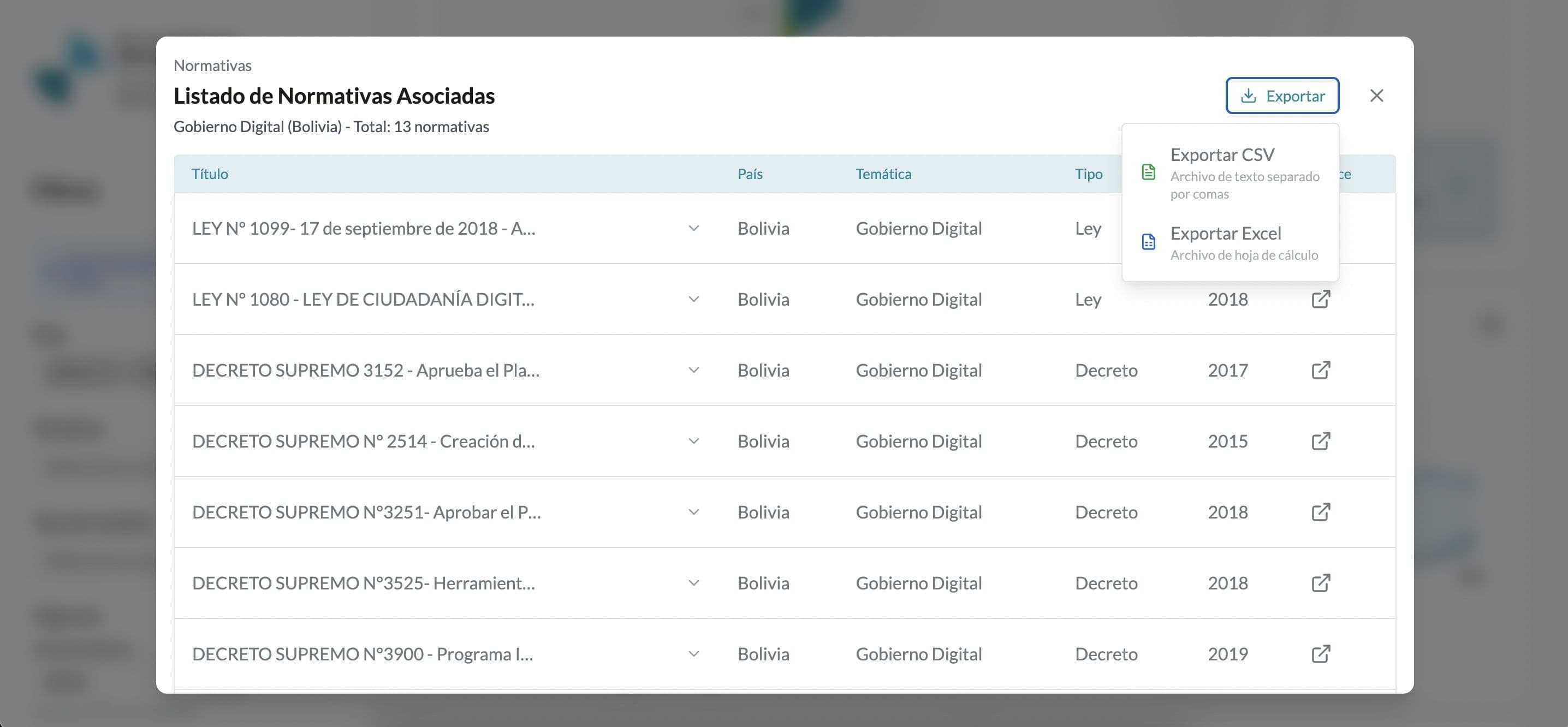Screen dimensions: 1568x727
Task: Click the Exportar button
Action: (1282, 96)
